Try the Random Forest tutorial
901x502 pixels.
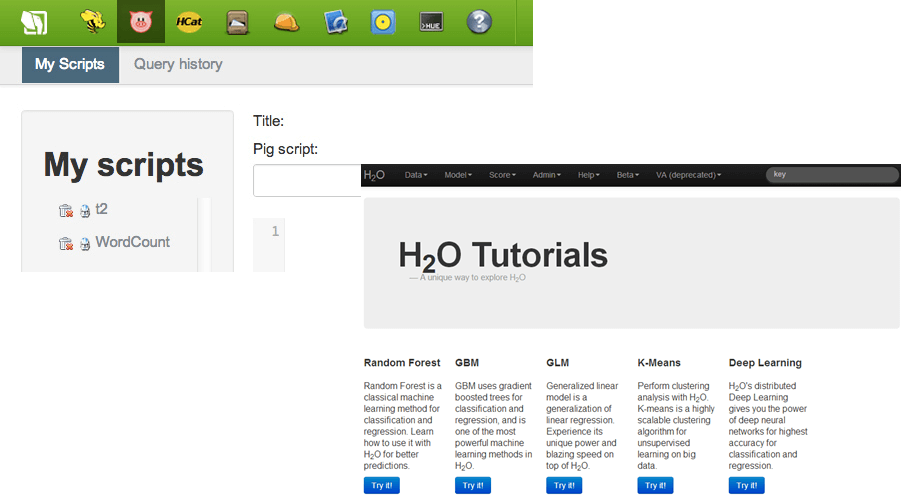382,485
